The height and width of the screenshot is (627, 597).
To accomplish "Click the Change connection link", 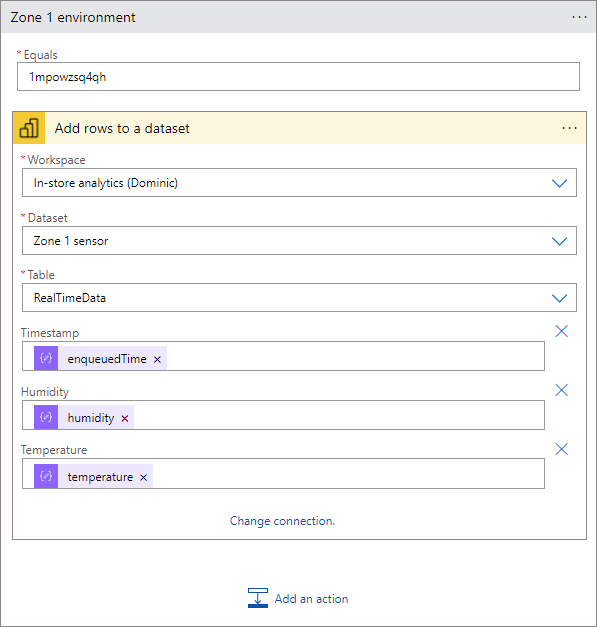I will (282, 521).
